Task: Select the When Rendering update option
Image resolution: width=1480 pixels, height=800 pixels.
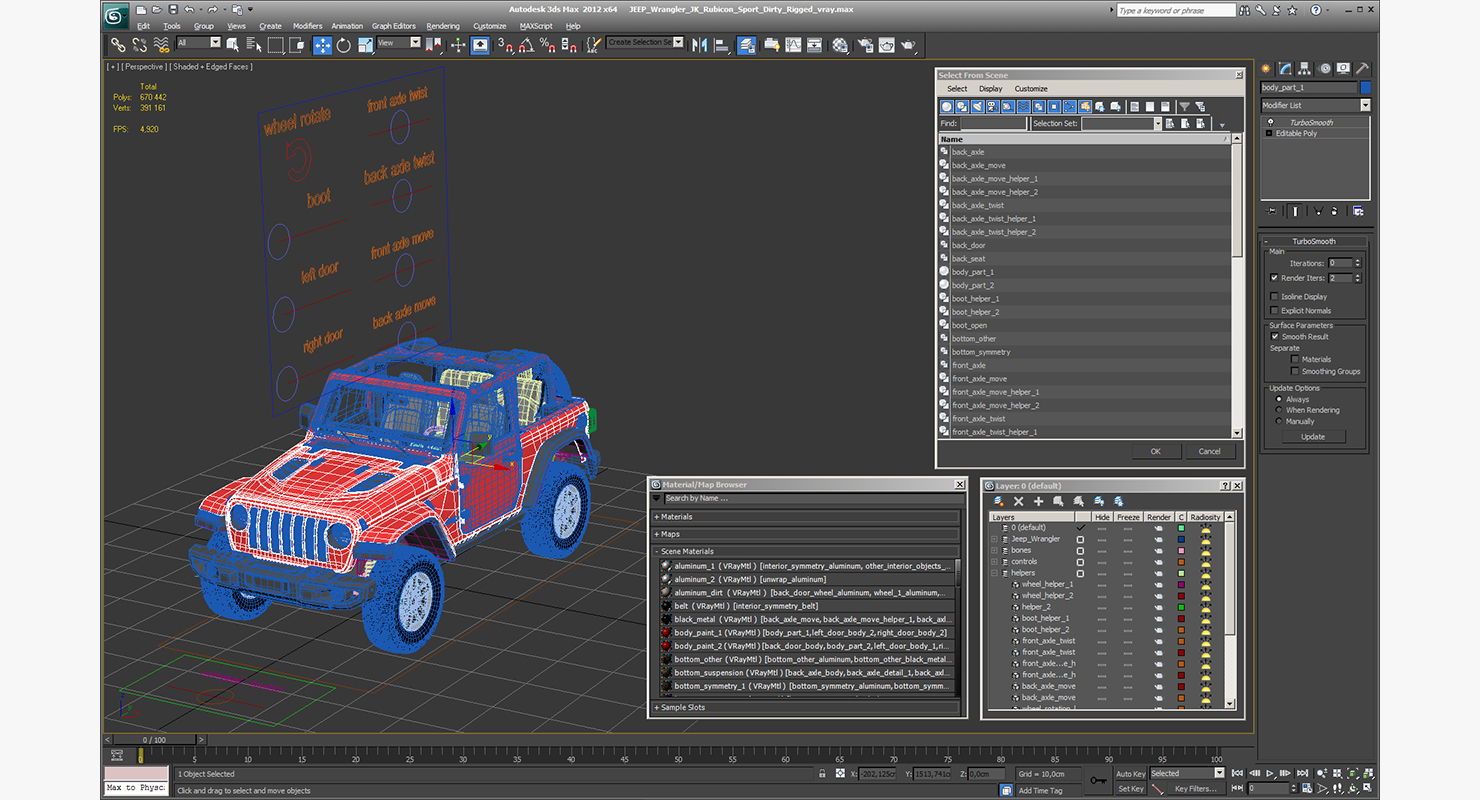Action: pos(1278,410)
